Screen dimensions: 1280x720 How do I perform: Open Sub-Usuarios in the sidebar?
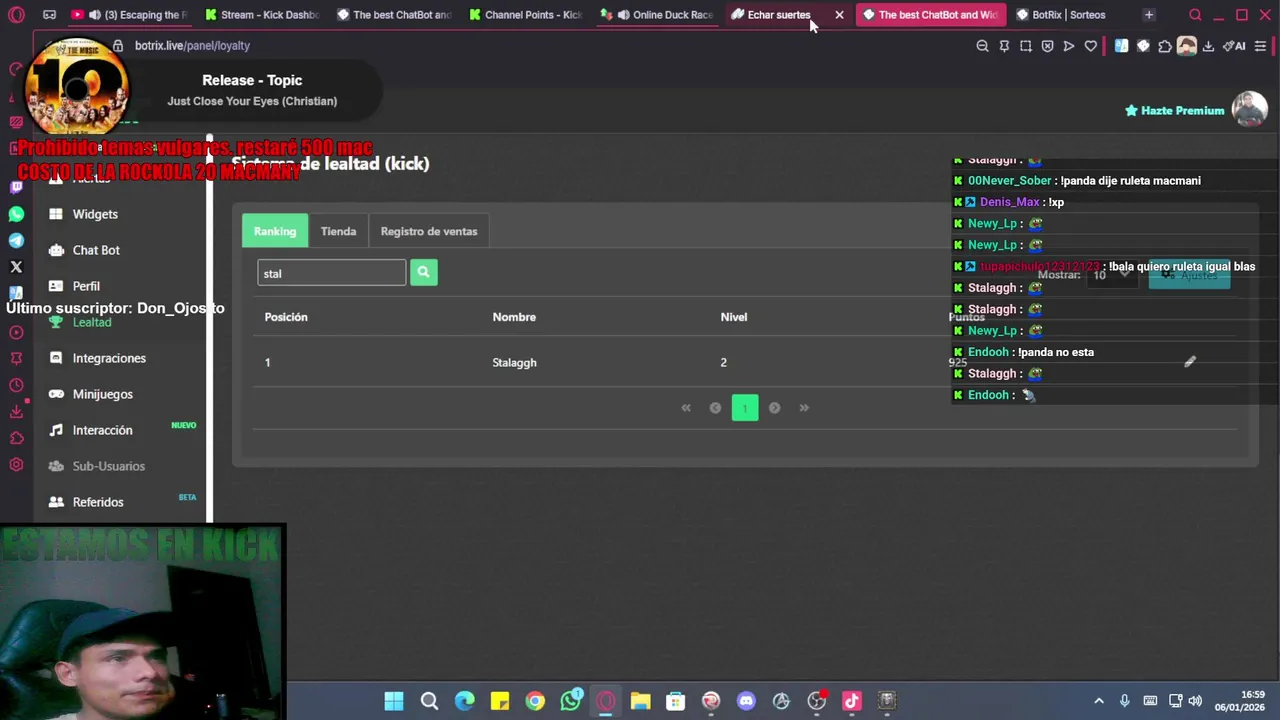click(x=108, y=466)
